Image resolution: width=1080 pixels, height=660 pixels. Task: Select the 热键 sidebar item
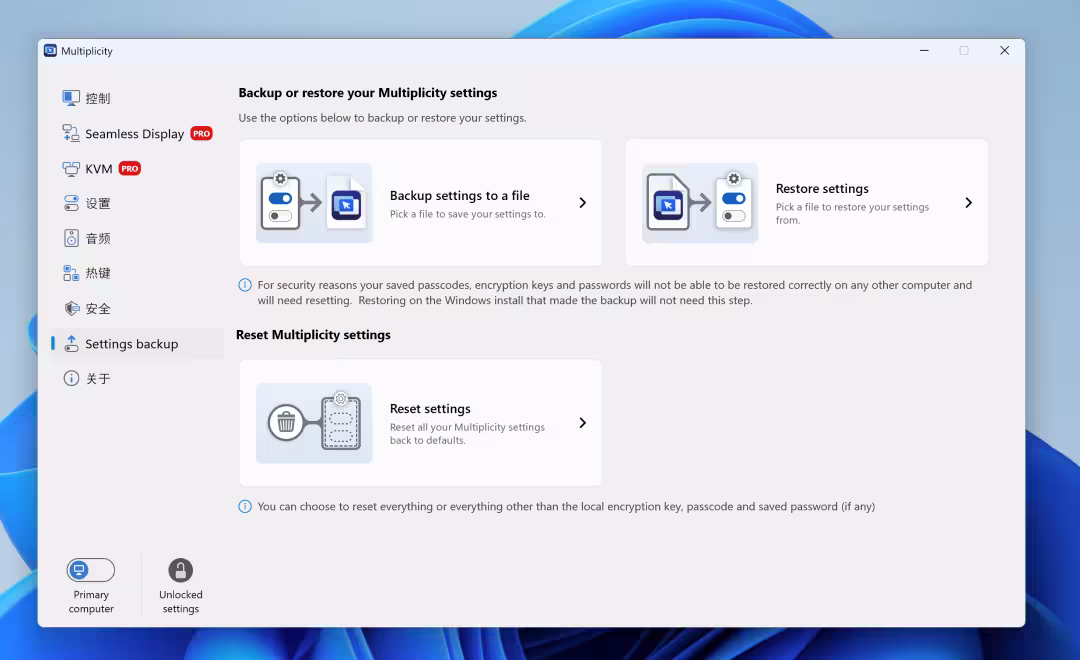pos(138,274)
